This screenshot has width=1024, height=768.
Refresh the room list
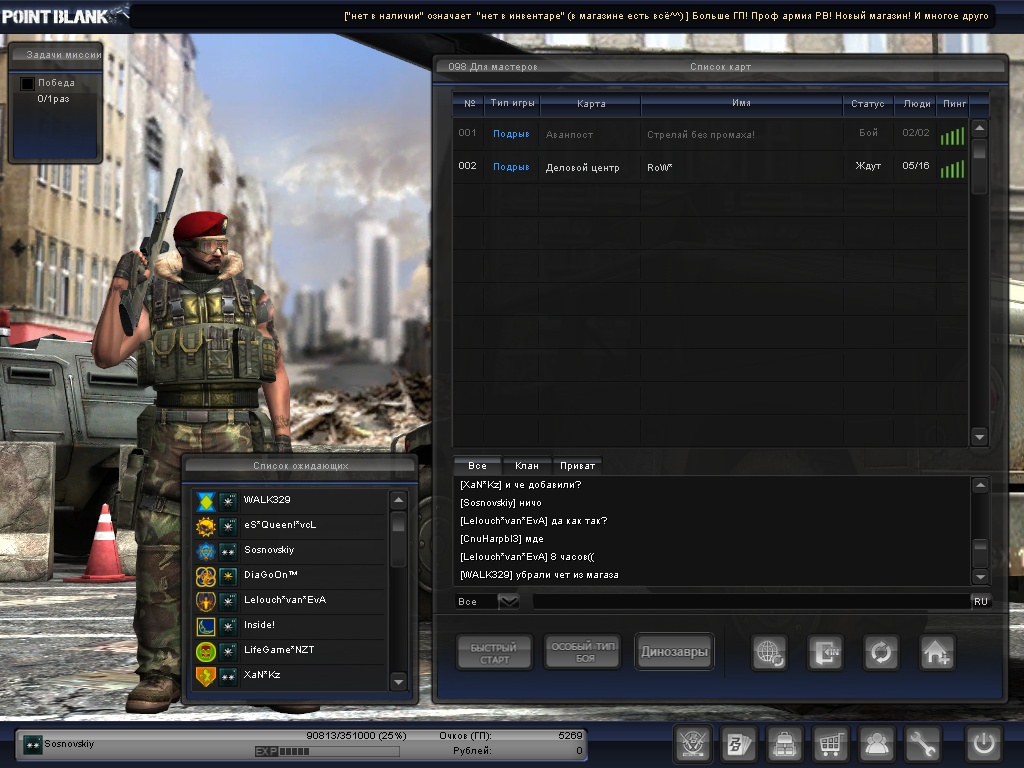click(881, 653)
